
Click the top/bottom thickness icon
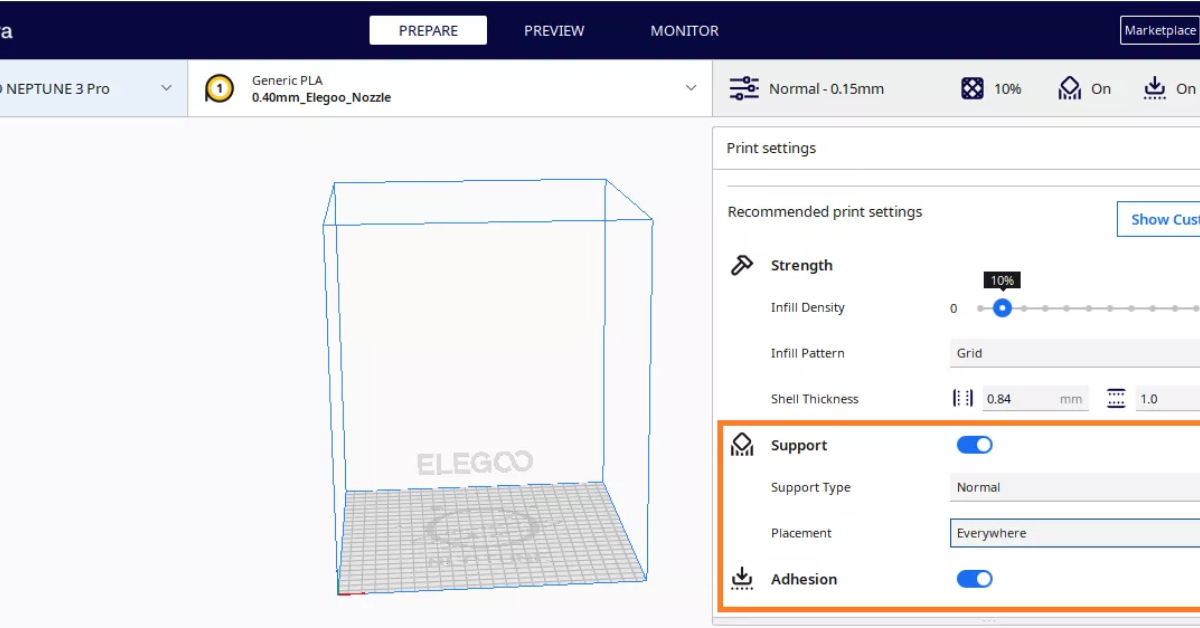click(1116, 398)
